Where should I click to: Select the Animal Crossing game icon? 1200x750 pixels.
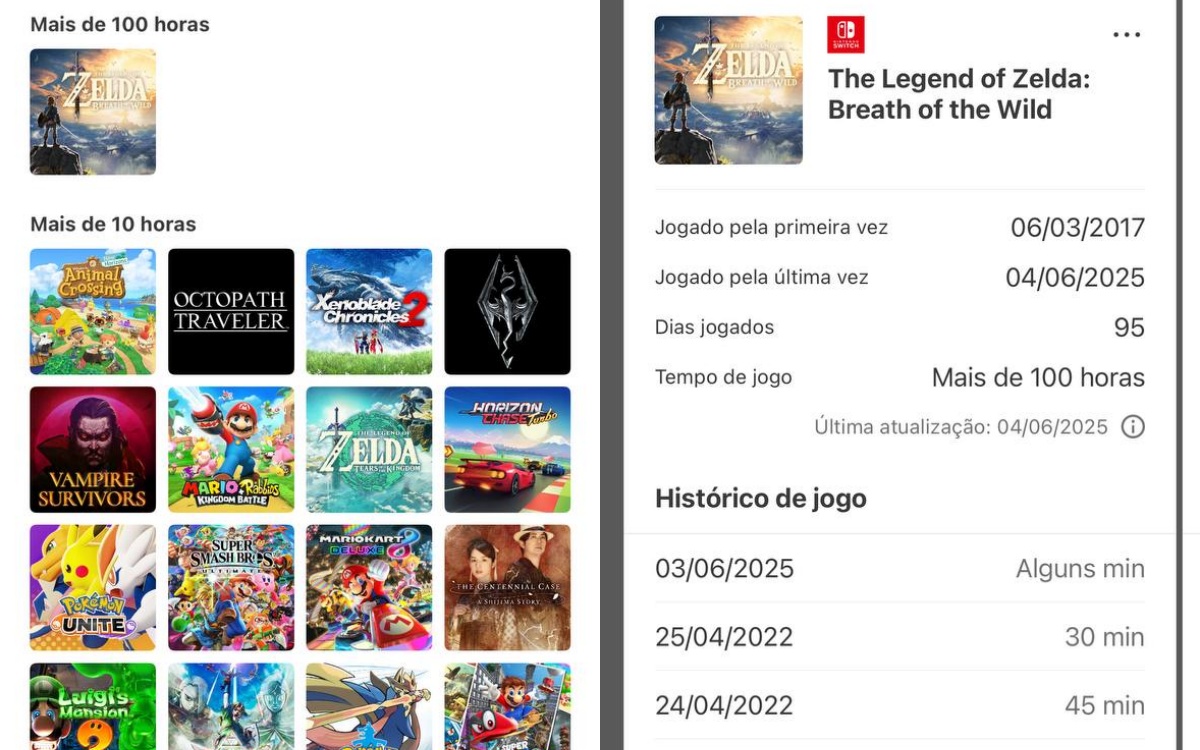(93, 311)
